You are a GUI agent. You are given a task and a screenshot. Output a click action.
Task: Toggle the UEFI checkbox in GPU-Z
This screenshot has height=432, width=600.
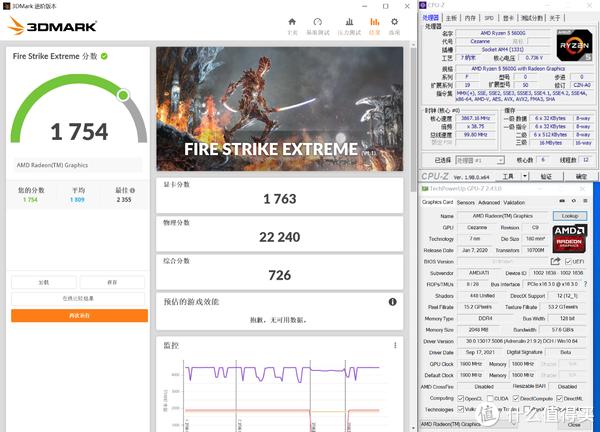pos(568,262)
